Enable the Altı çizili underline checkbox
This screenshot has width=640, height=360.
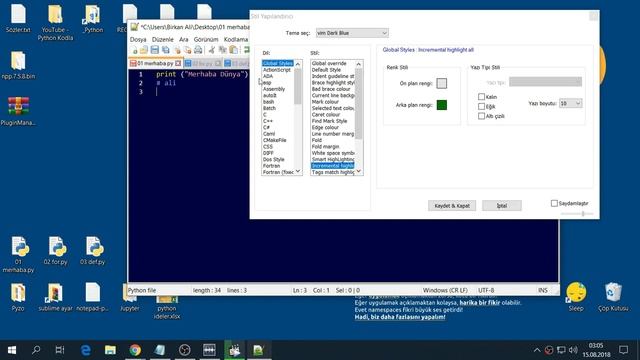pyautogui.click(x=481, y=116)
